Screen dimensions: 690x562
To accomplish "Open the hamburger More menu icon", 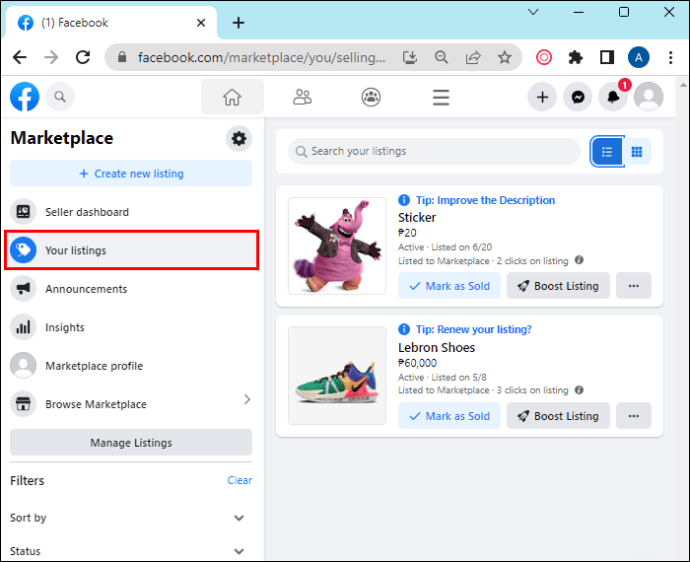I will tap(440, 97).
